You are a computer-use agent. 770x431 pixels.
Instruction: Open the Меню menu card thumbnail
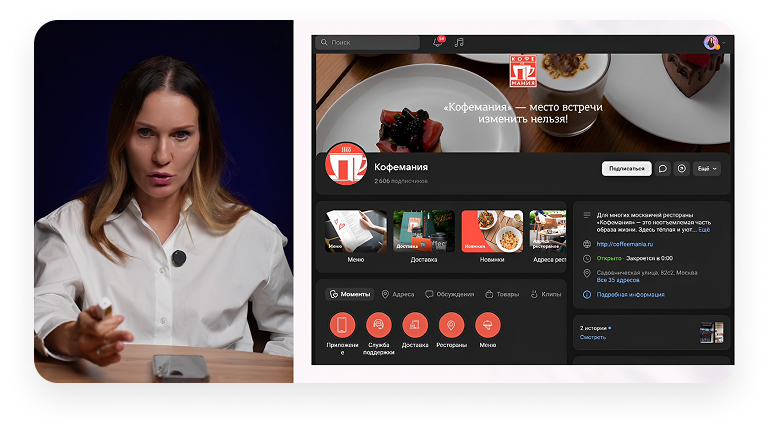pyautogui.click(x=356, y=231)
